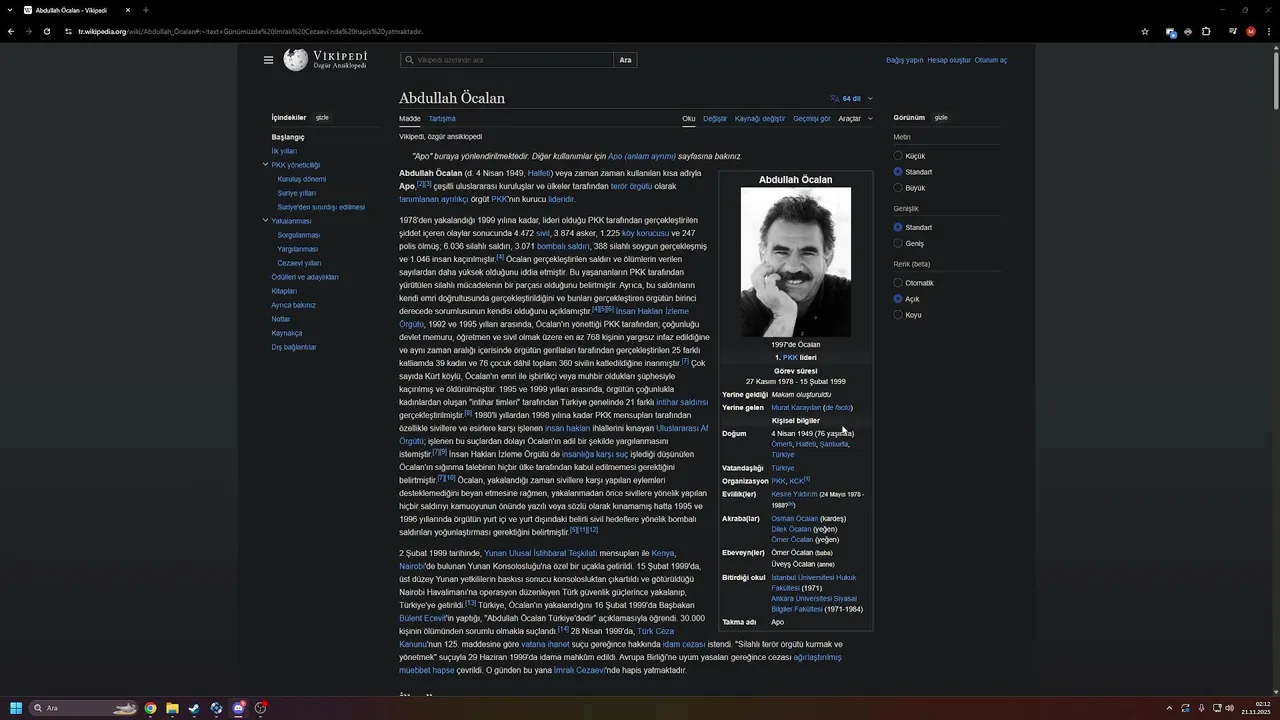Open the Abdullah Öcalan infobox portrait photo
1280x720 pixels.
pyautogui.click(x=796, y=262)
